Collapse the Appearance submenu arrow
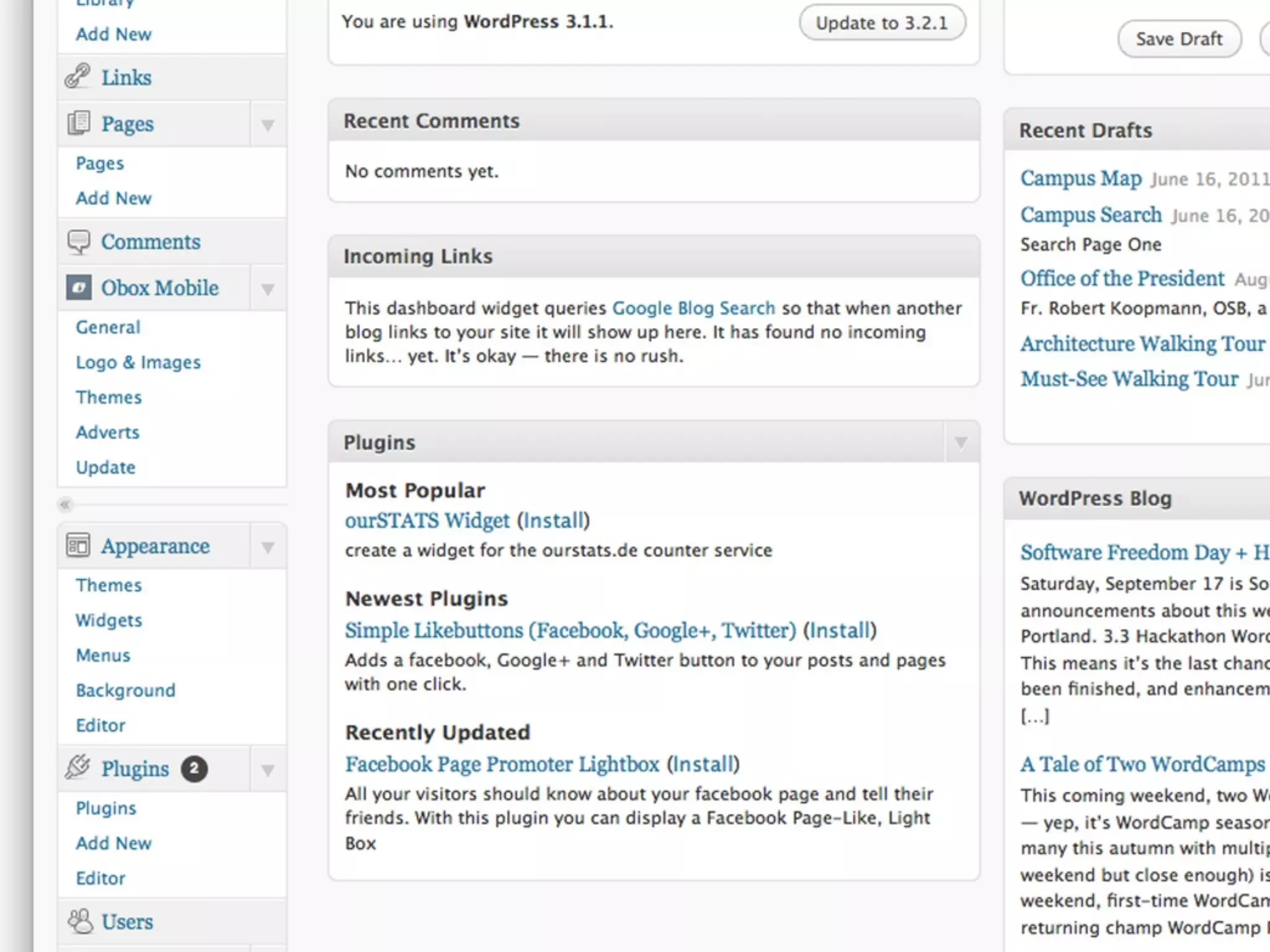The image size is (1270, 952). (x=268, y=547)
